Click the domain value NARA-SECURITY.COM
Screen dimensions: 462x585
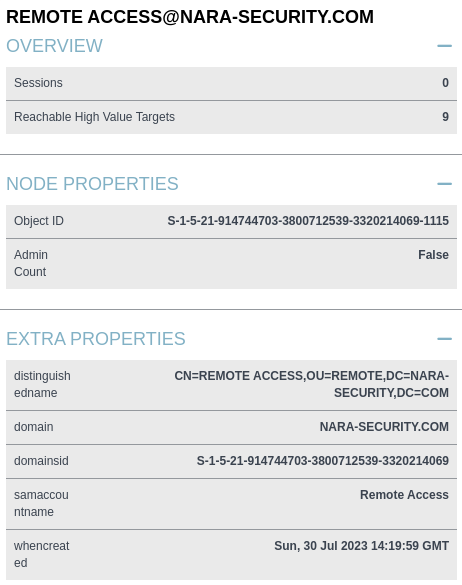point(384,427)
